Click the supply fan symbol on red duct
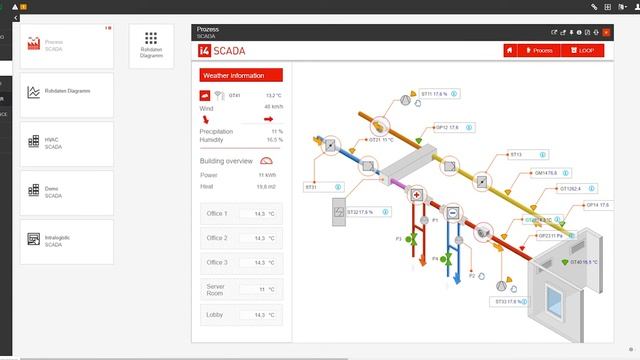 (x=484, y=232)
